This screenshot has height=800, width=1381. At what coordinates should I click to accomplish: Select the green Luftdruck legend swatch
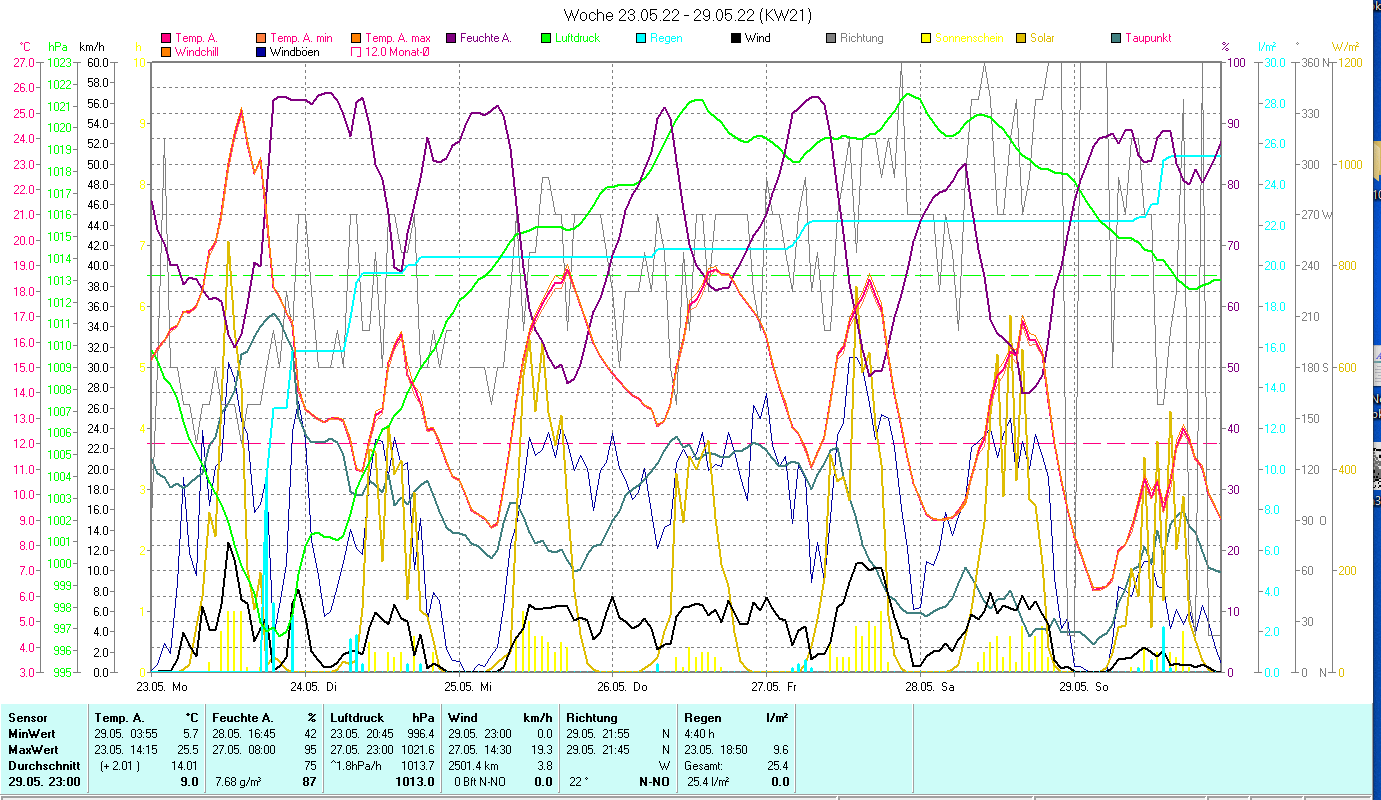coord(546,38)
